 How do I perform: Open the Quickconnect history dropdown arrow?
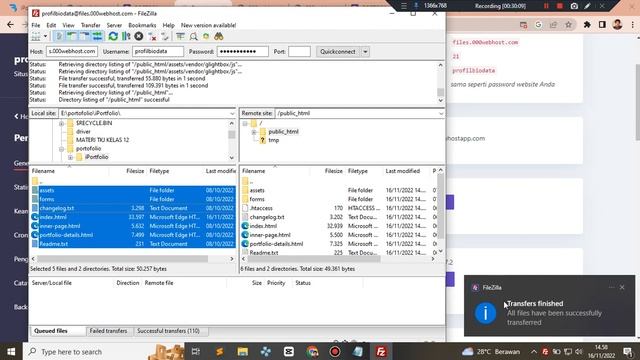(x=365, y=52)
